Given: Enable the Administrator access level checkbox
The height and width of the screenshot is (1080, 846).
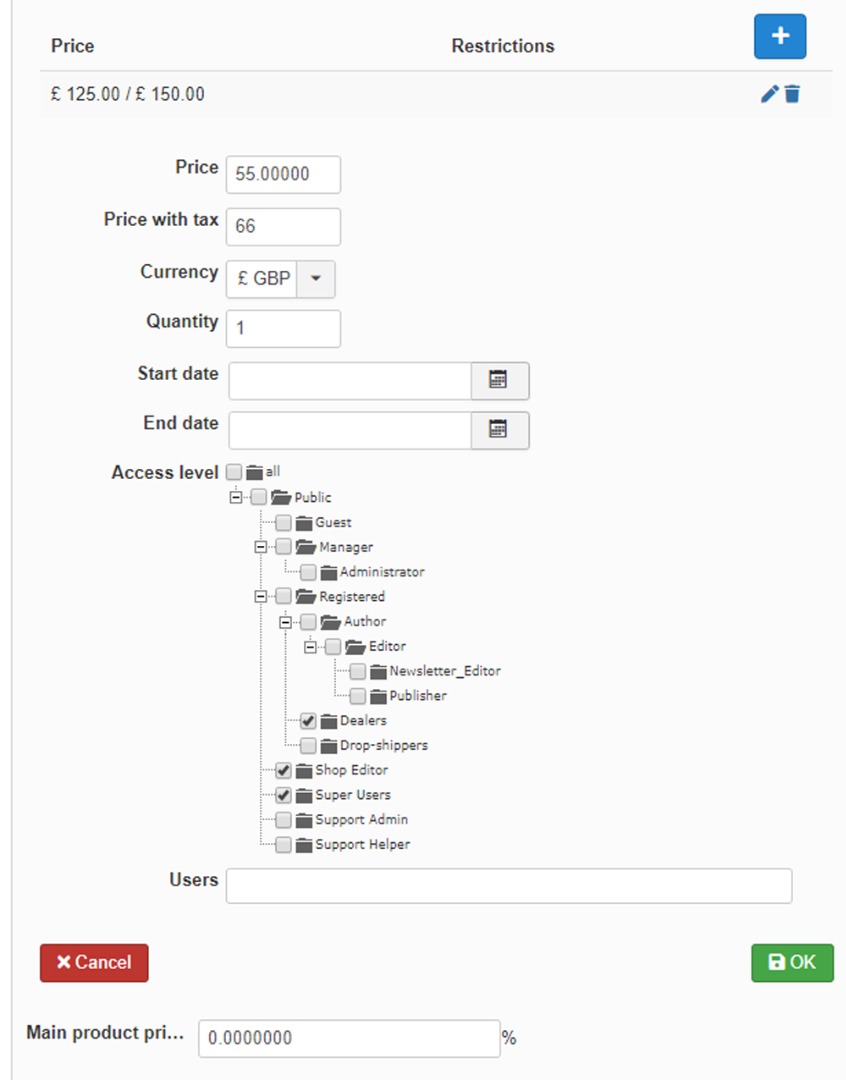Looking at the screenshot, I should [308, 572].
